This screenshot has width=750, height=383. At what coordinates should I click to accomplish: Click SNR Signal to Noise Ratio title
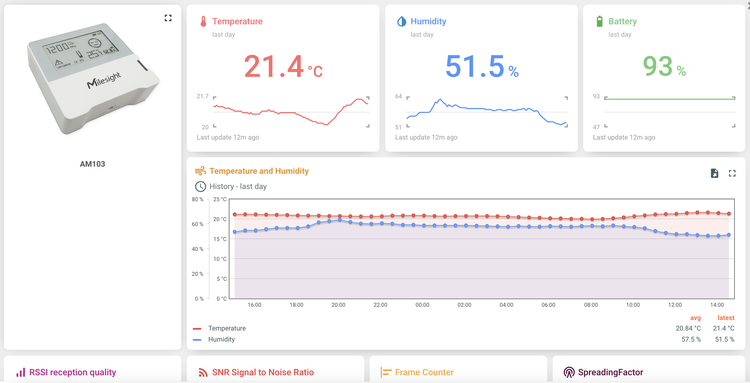click(263, 372)
